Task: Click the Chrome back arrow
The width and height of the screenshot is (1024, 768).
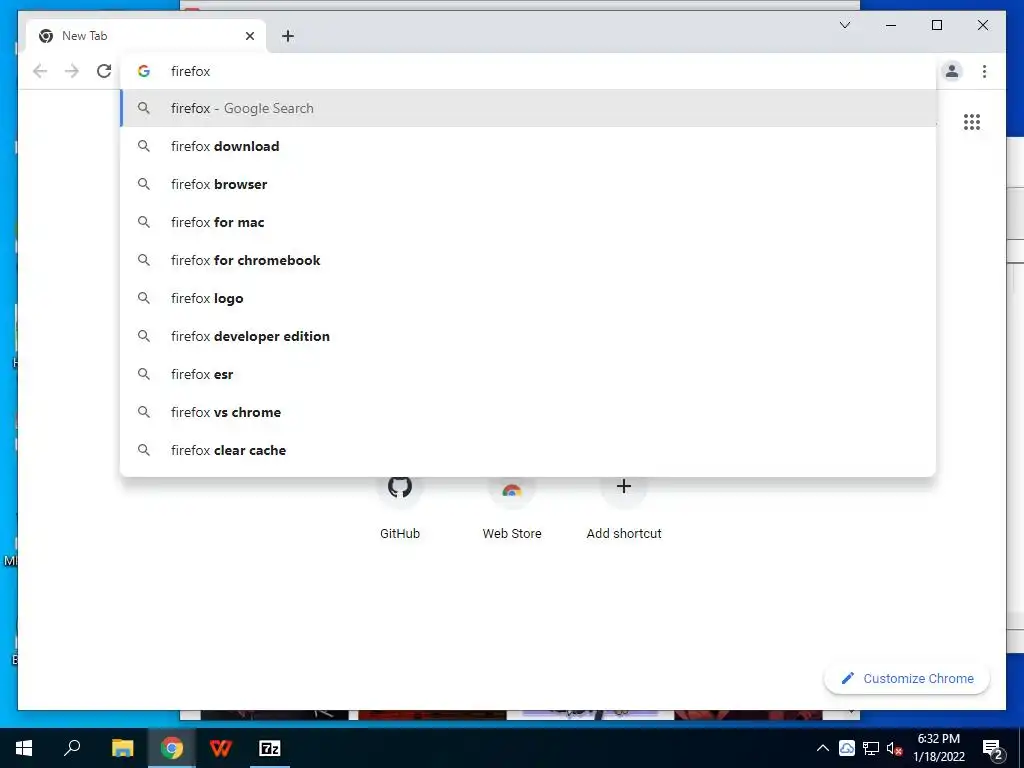Action: tap(40, 71)
